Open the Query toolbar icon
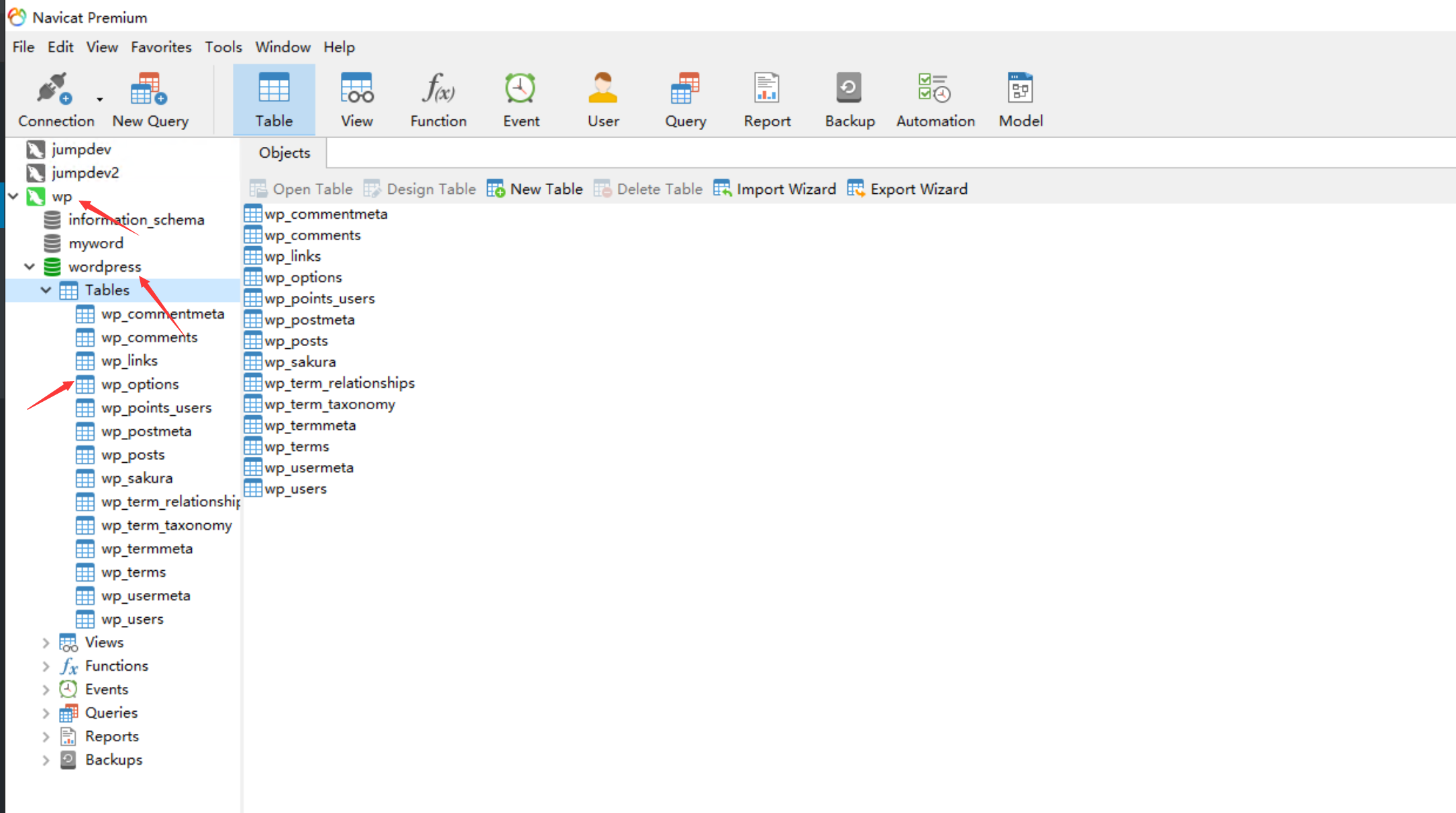 pyautogui.click(x=685, y=100)
